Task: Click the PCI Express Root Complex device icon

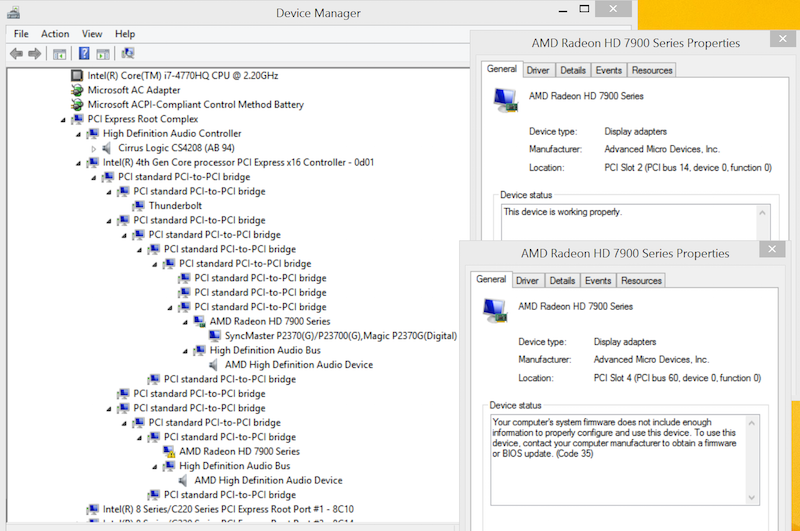Action: tap(77, 119)
